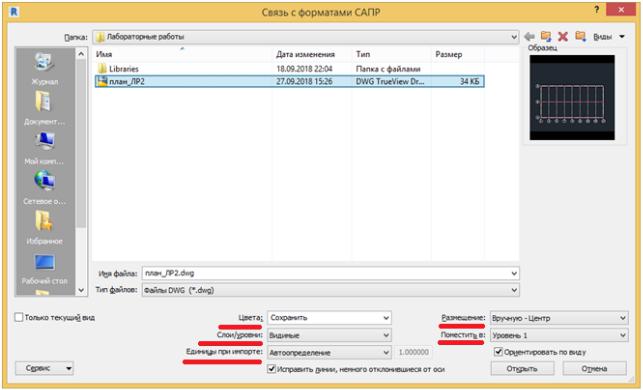
Task: Open the Виды views dropdown
Action: 609,37
